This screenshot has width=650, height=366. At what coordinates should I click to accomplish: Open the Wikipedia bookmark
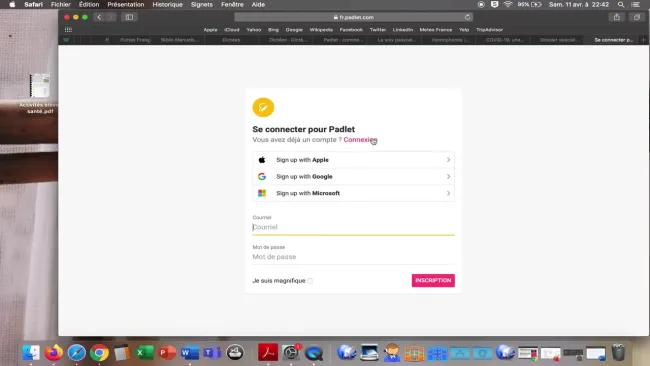coord(321,30)
